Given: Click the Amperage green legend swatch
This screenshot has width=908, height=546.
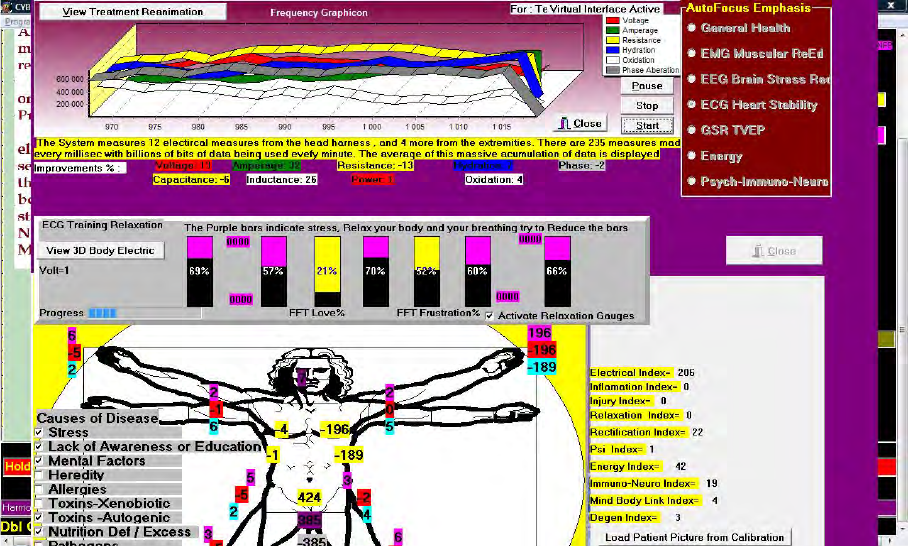Looking at the screenshot, I should tap(613, 30).
